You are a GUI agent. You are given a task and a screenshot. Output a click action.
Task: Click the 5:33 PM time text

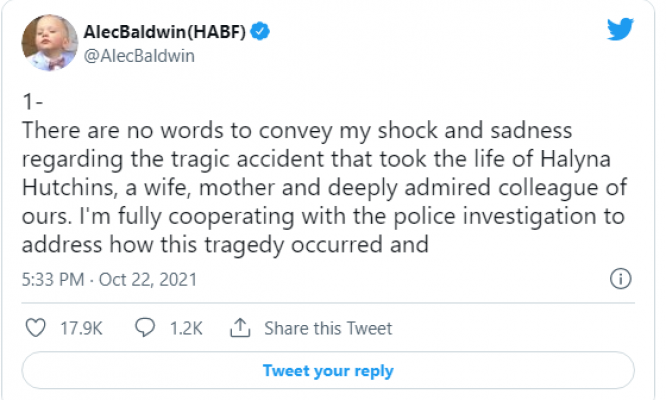49,277
